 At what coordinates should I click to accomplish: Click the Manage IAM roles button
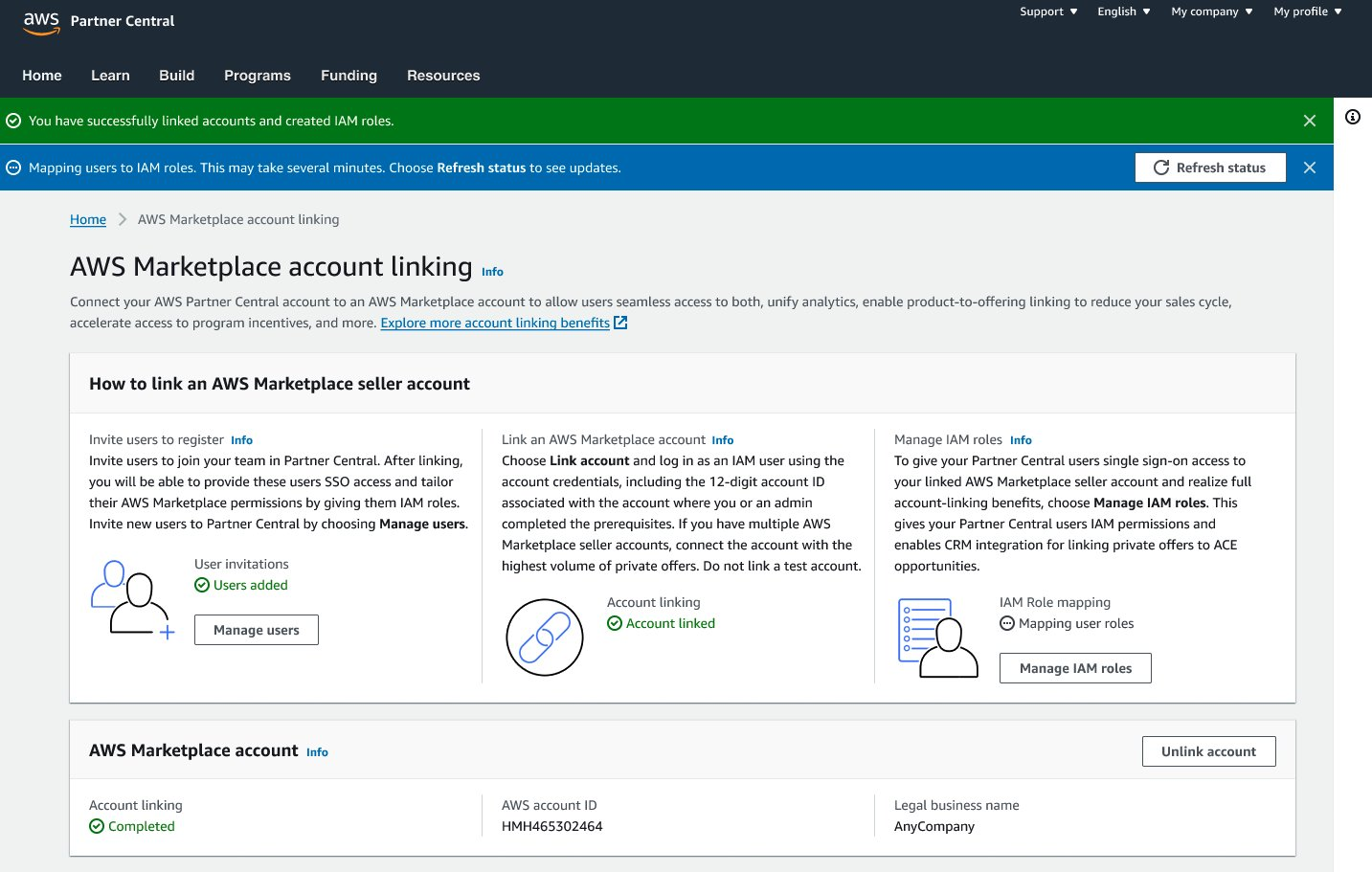(x=1075, y=668)
